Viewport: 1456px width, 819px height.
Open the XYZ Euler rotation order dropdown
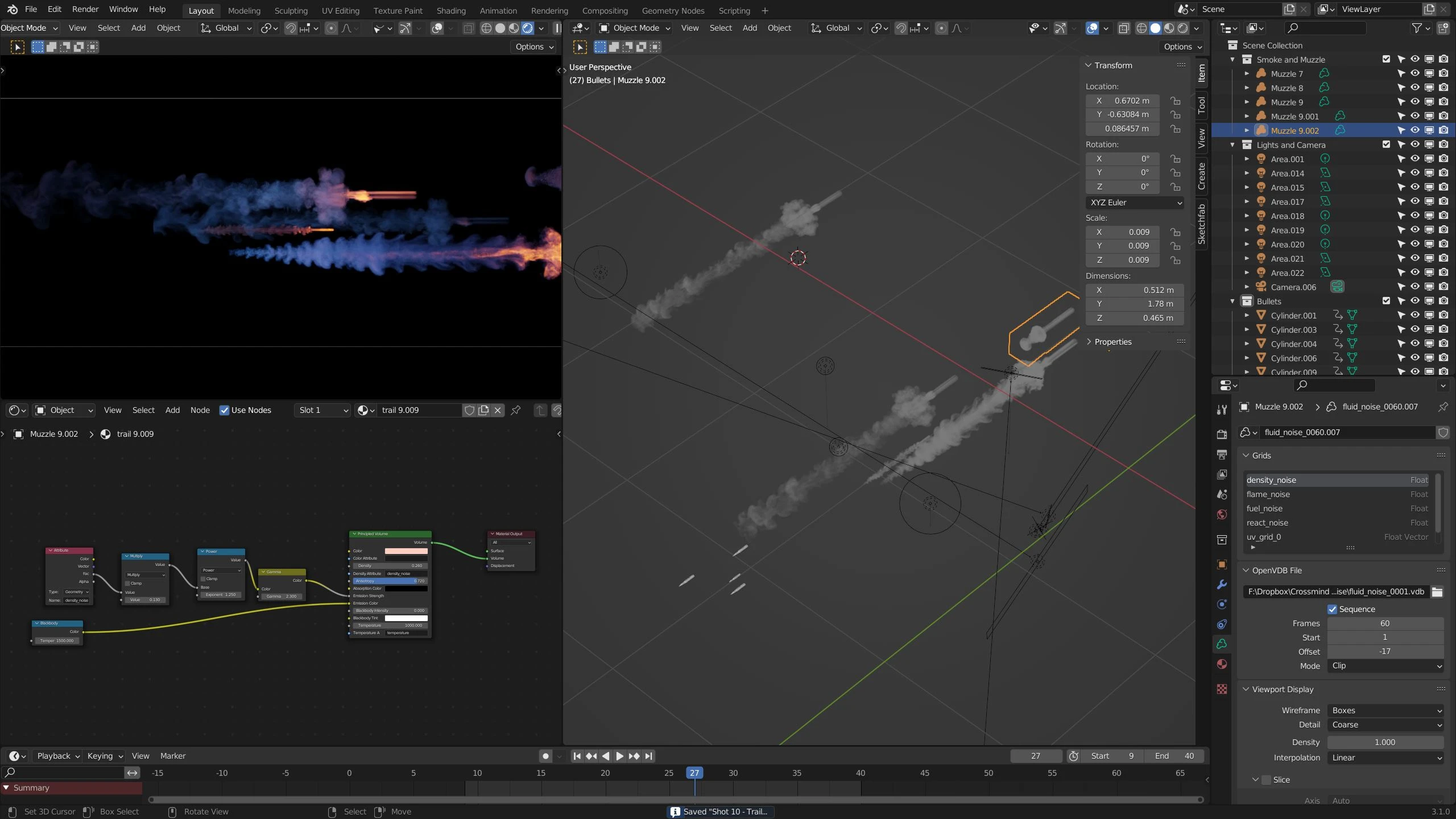coord(1134,202)
